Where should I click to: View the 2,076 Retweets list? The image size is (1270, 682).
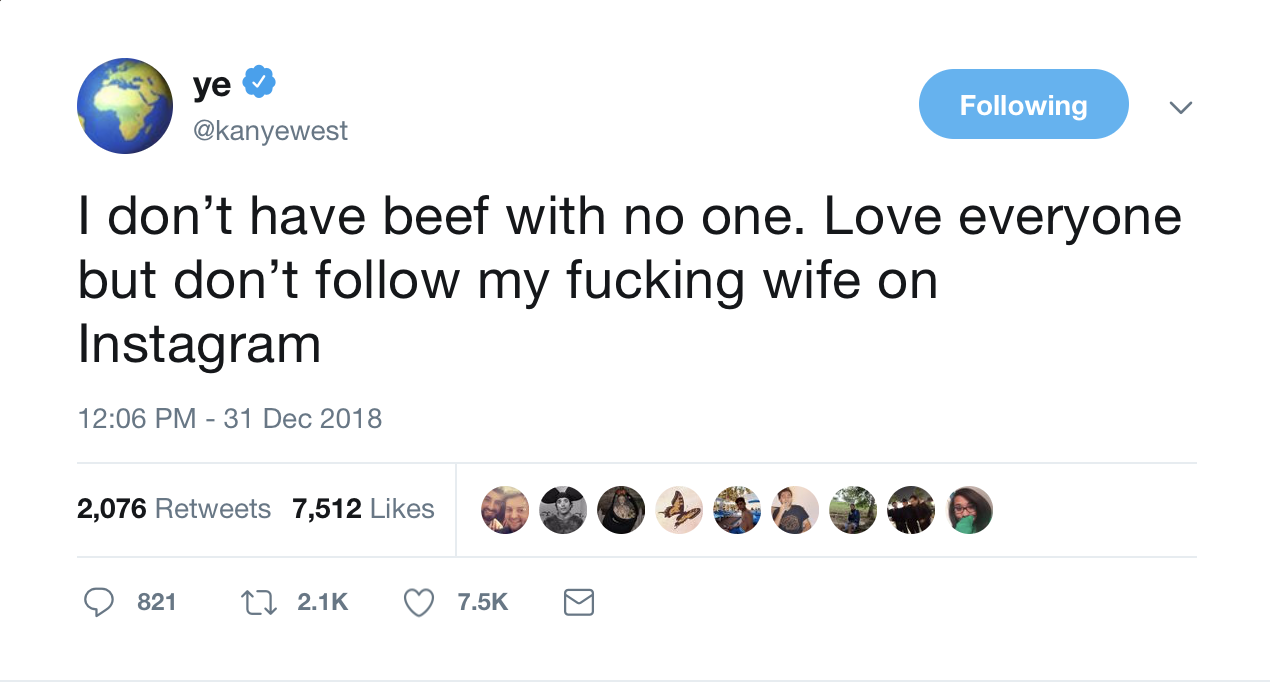[174, 508]
